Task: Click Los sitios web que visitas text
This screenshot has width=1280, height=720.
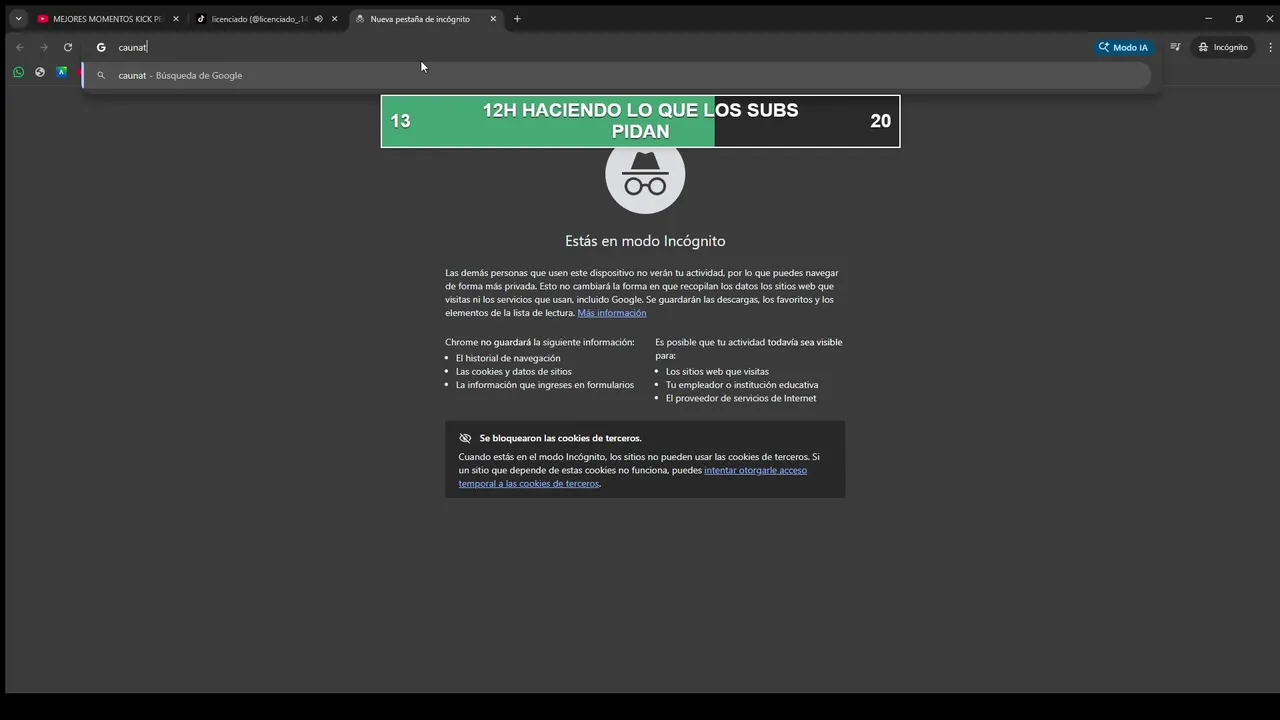Action: click(x=717, y=371)
